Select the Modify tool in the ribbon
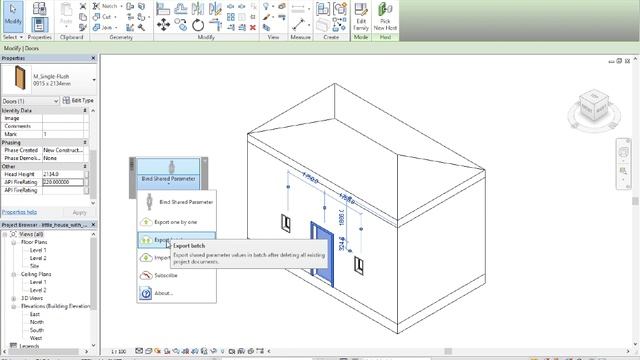This screenshot has width=640, height=360. tap(13, 16)
